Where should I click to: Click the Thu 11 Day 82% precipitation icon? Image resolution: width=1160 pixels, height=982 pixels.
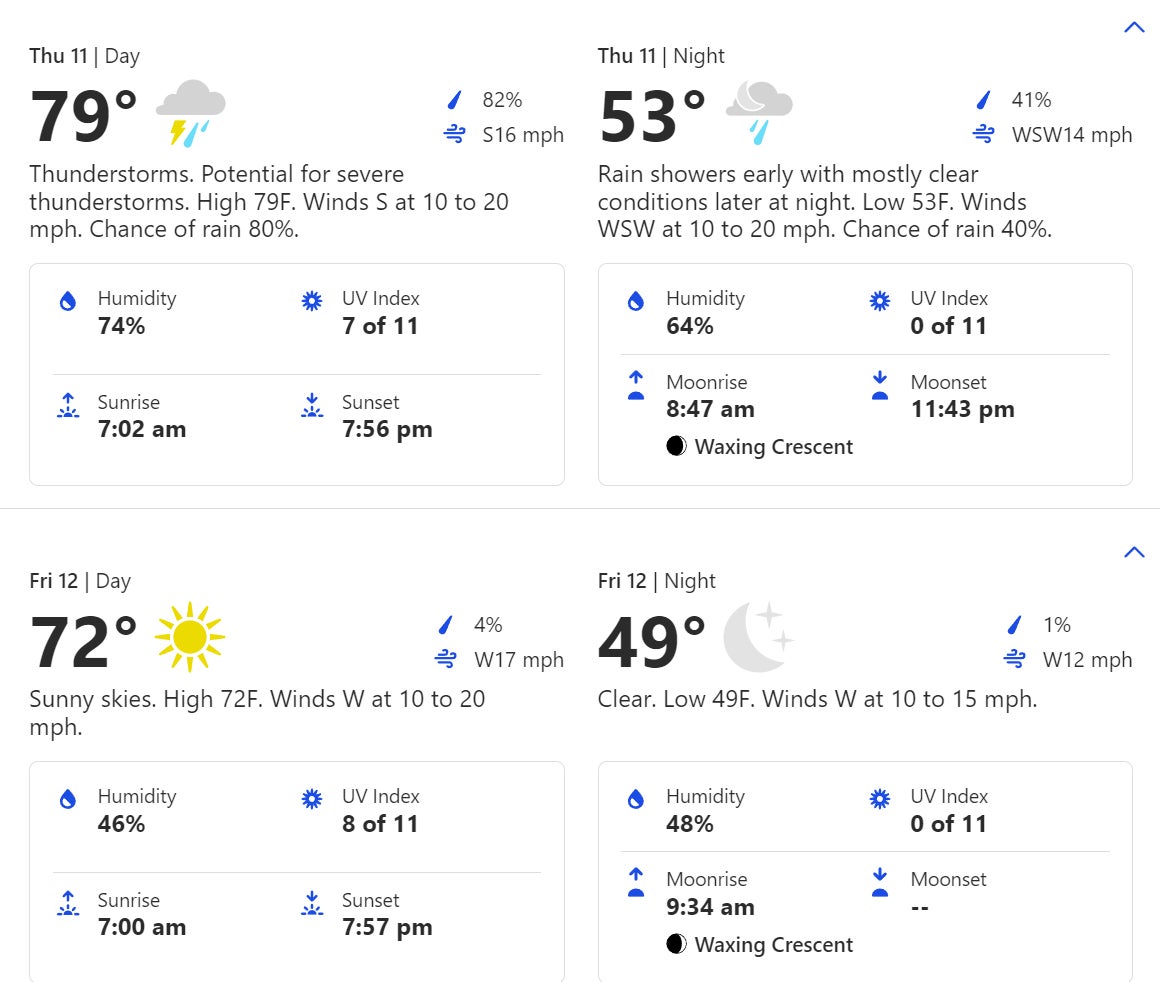[x=455, y=100]
